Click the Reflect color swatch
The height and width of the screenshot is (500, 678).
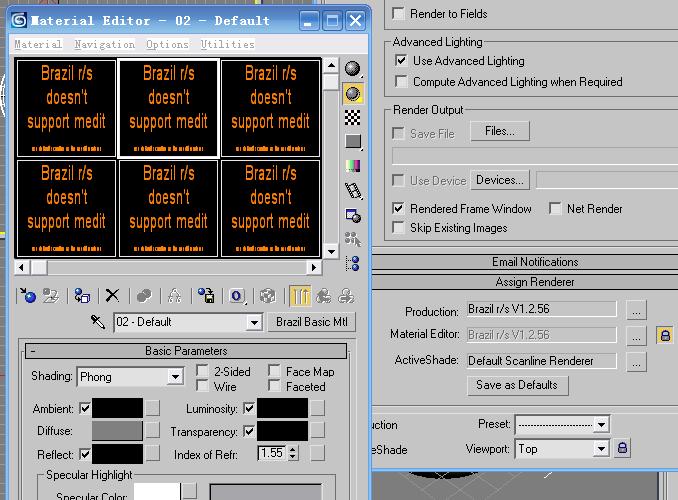point(117,454)
